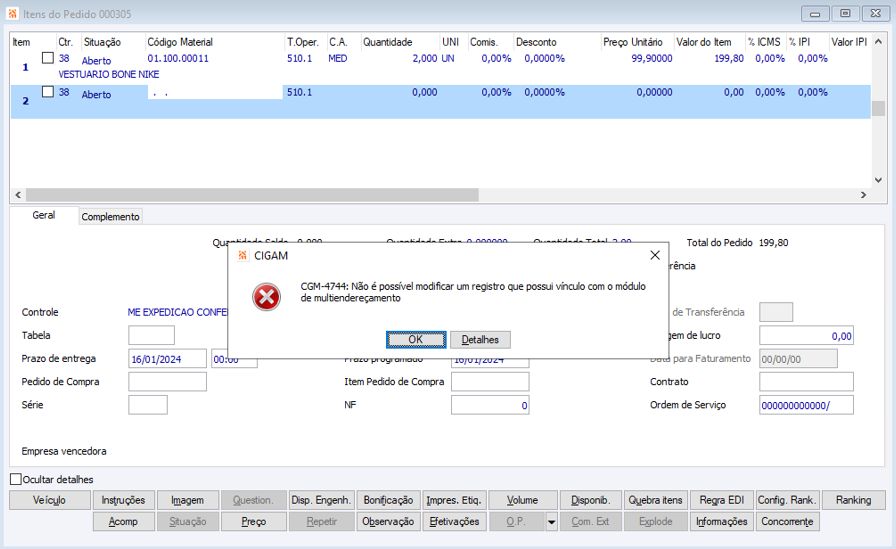Click the app icon in Itens do Pedido title bar
Screen dimensions: 896x549
click(x=13, y=14)
